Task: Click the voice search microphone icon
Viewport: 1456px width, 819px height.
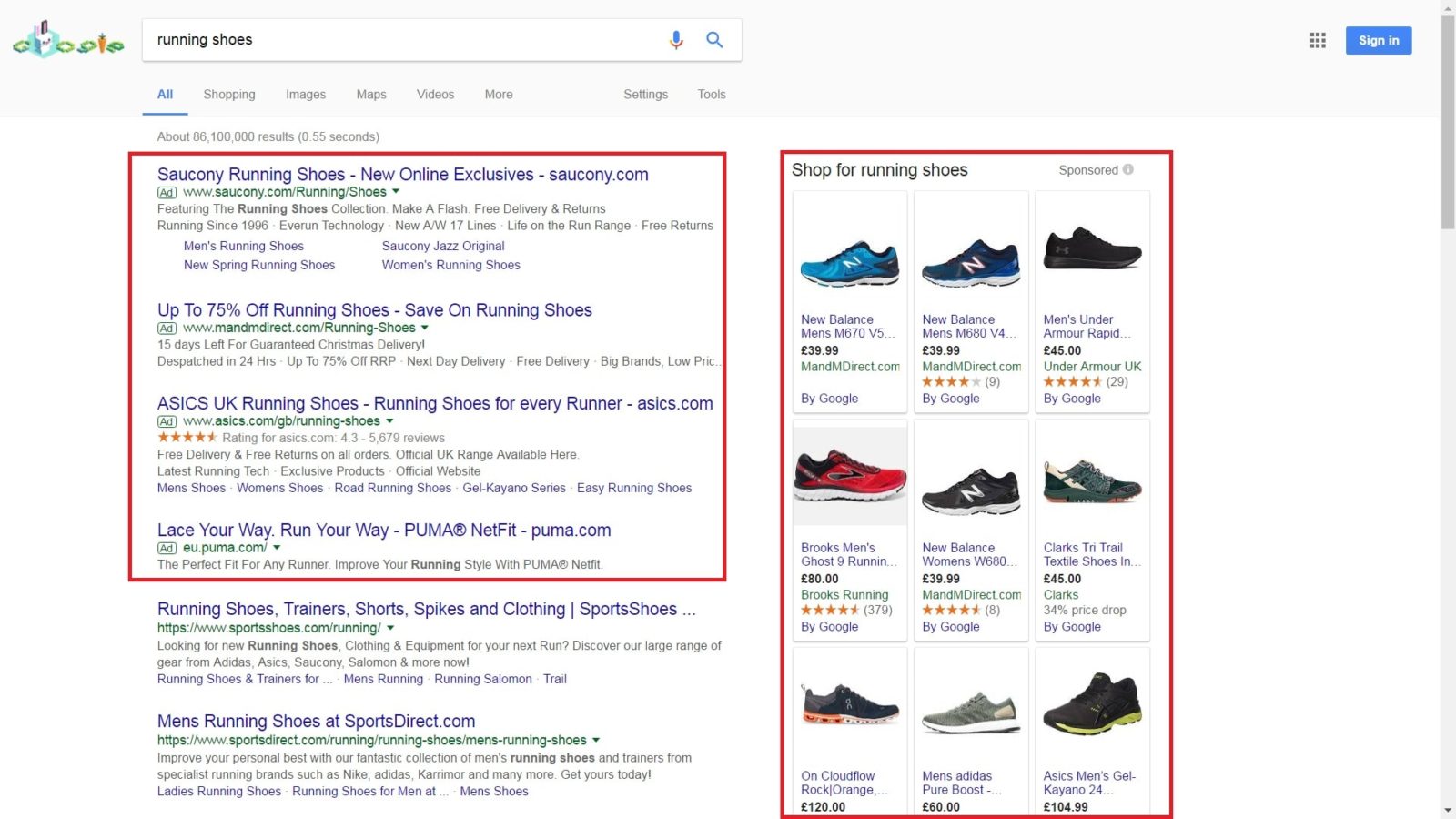Action: coord(676,40)
